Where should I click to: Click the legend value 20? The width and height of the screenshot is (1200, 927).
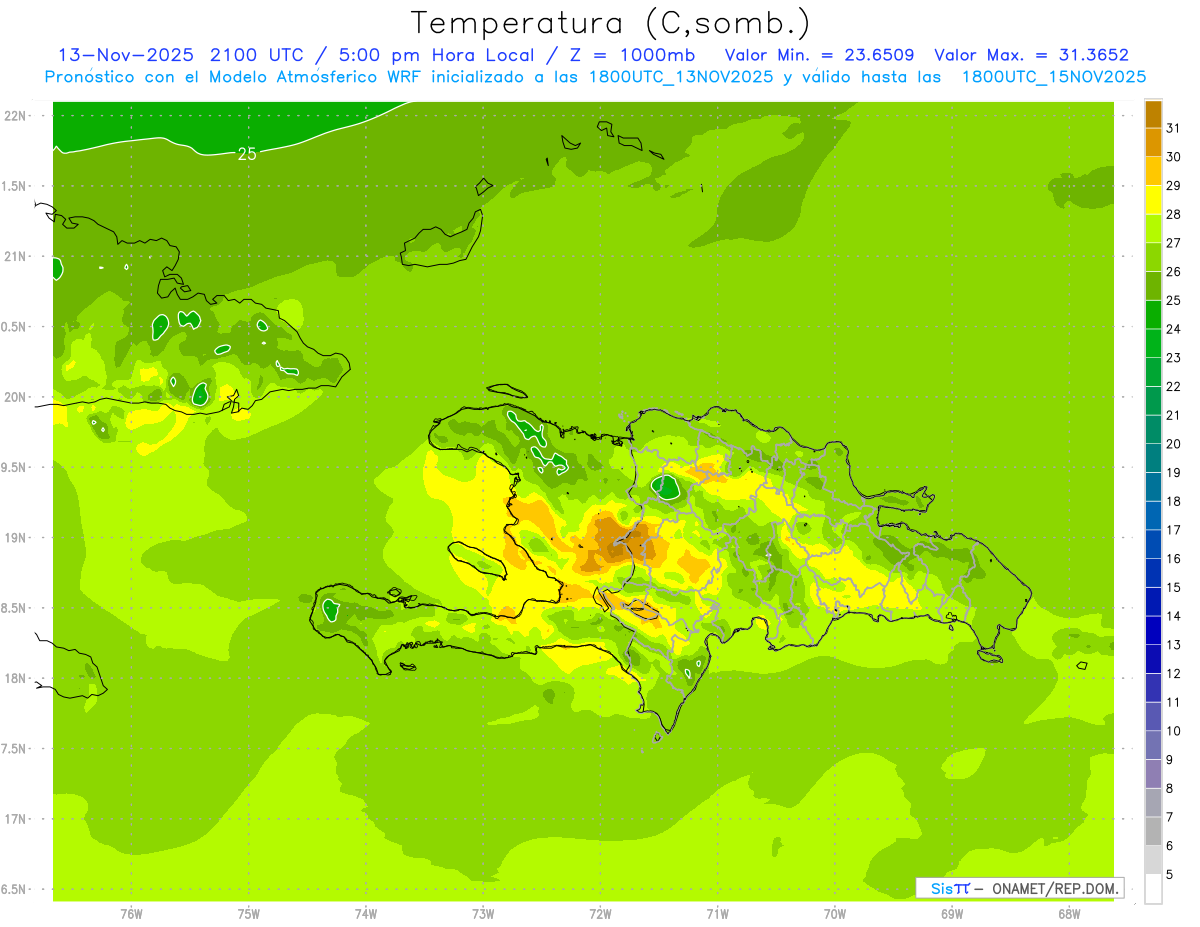(x=1174, y=444)
